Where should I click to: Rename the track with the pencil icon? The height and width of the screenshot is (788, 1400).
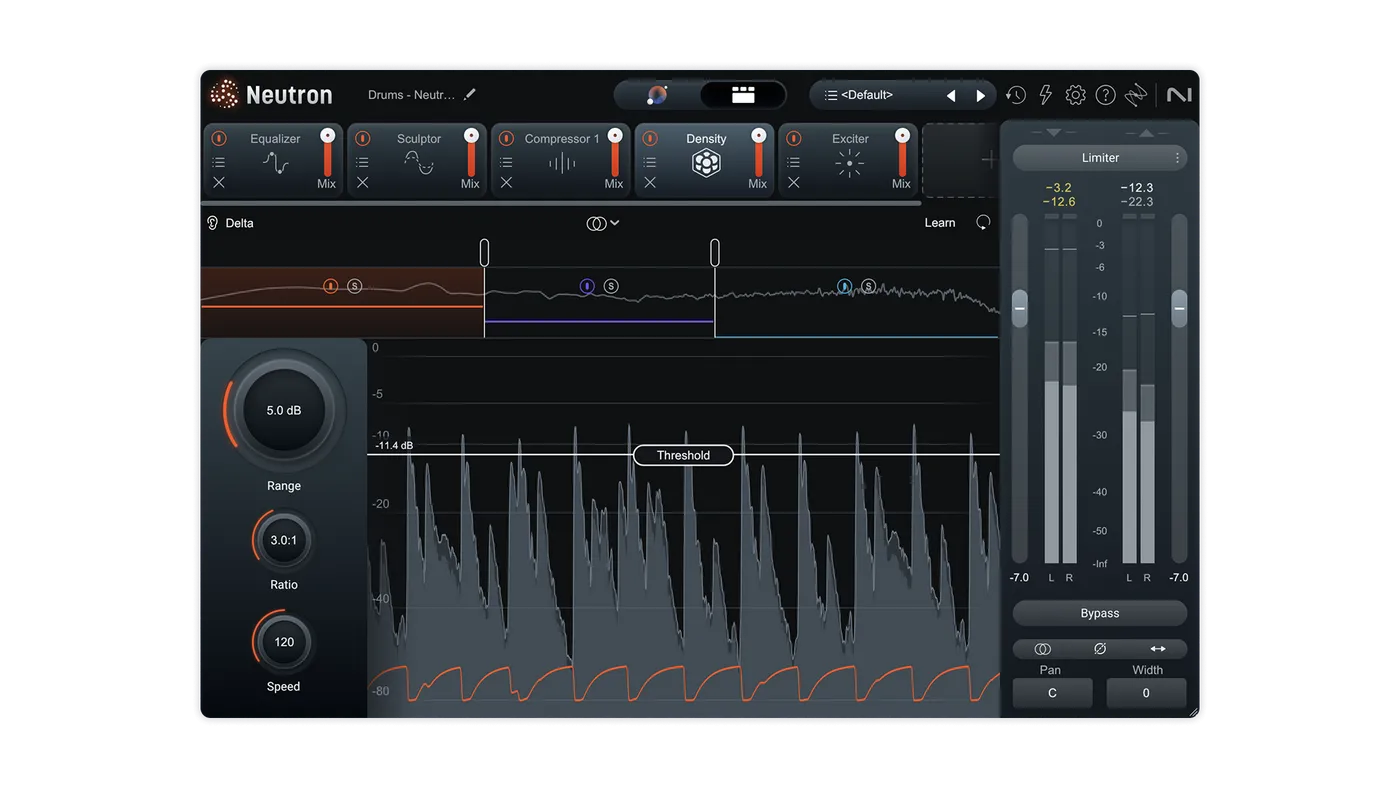(x=470, y=95)
